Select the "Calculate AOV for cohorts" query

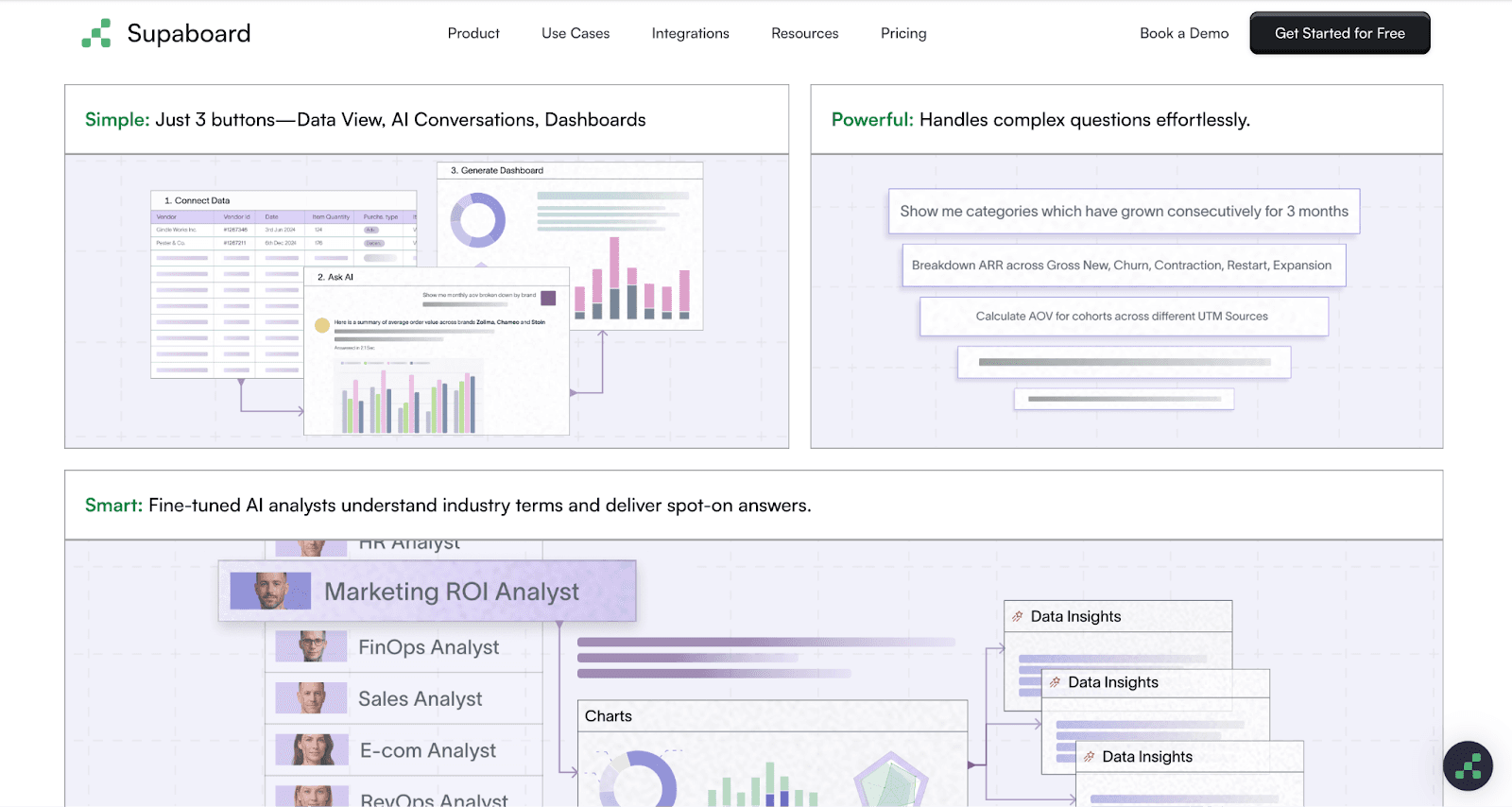tap(1123, 317)
